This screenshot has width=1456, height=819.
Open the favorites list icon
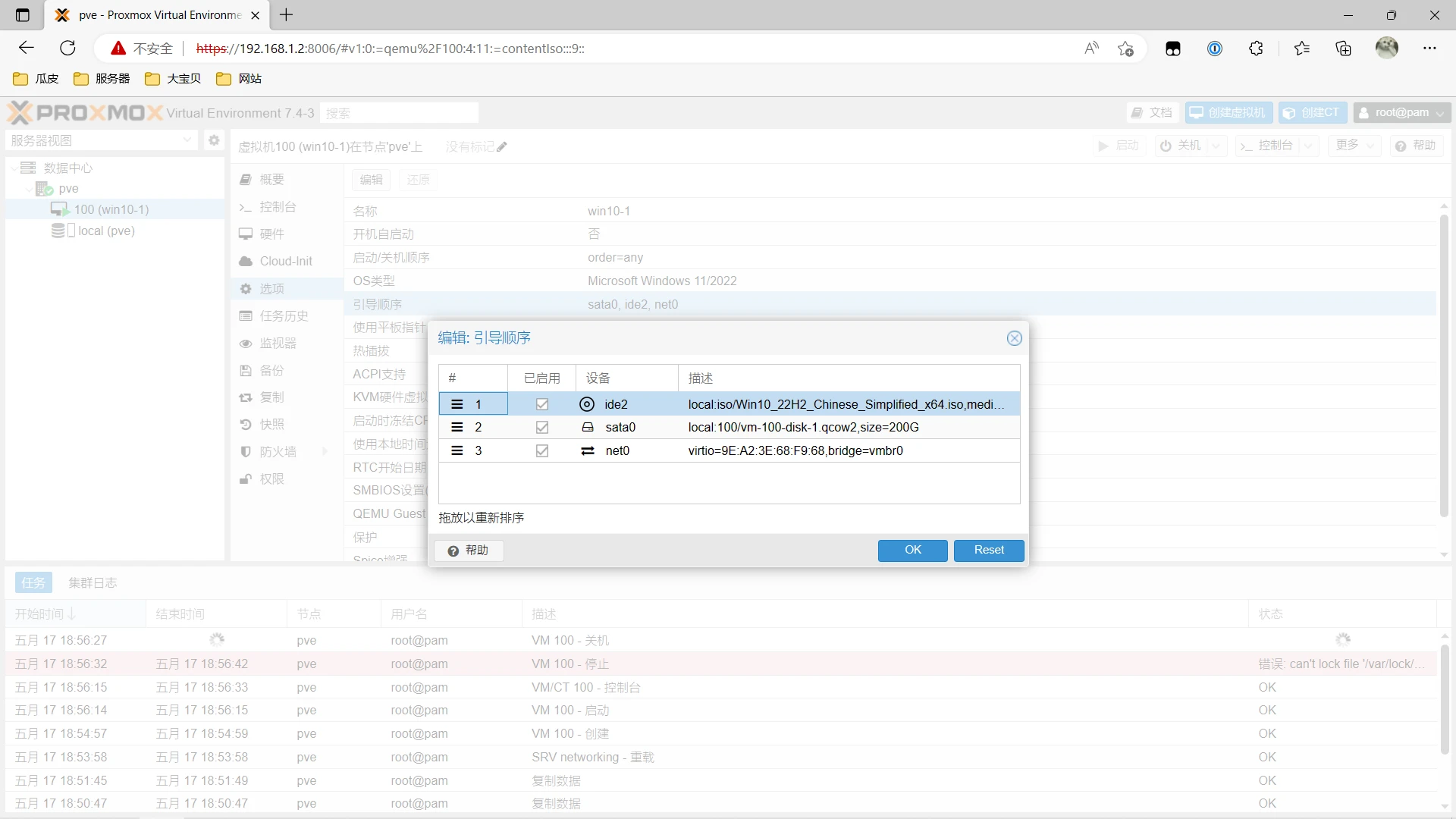pos(1302,48)
